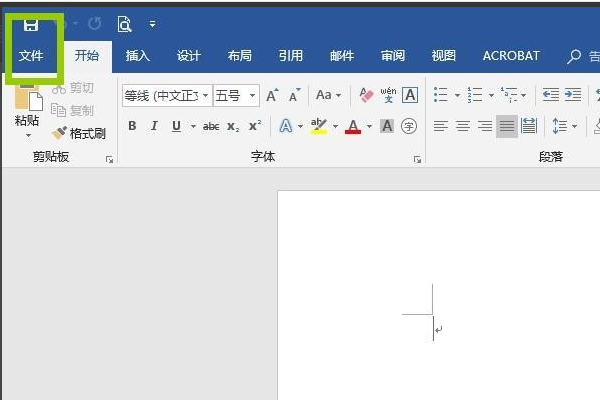Screen dimensions: 600x400
Task: Open the 文件 (File) tab
Action: pyautogui.click(x=31, y=56)
